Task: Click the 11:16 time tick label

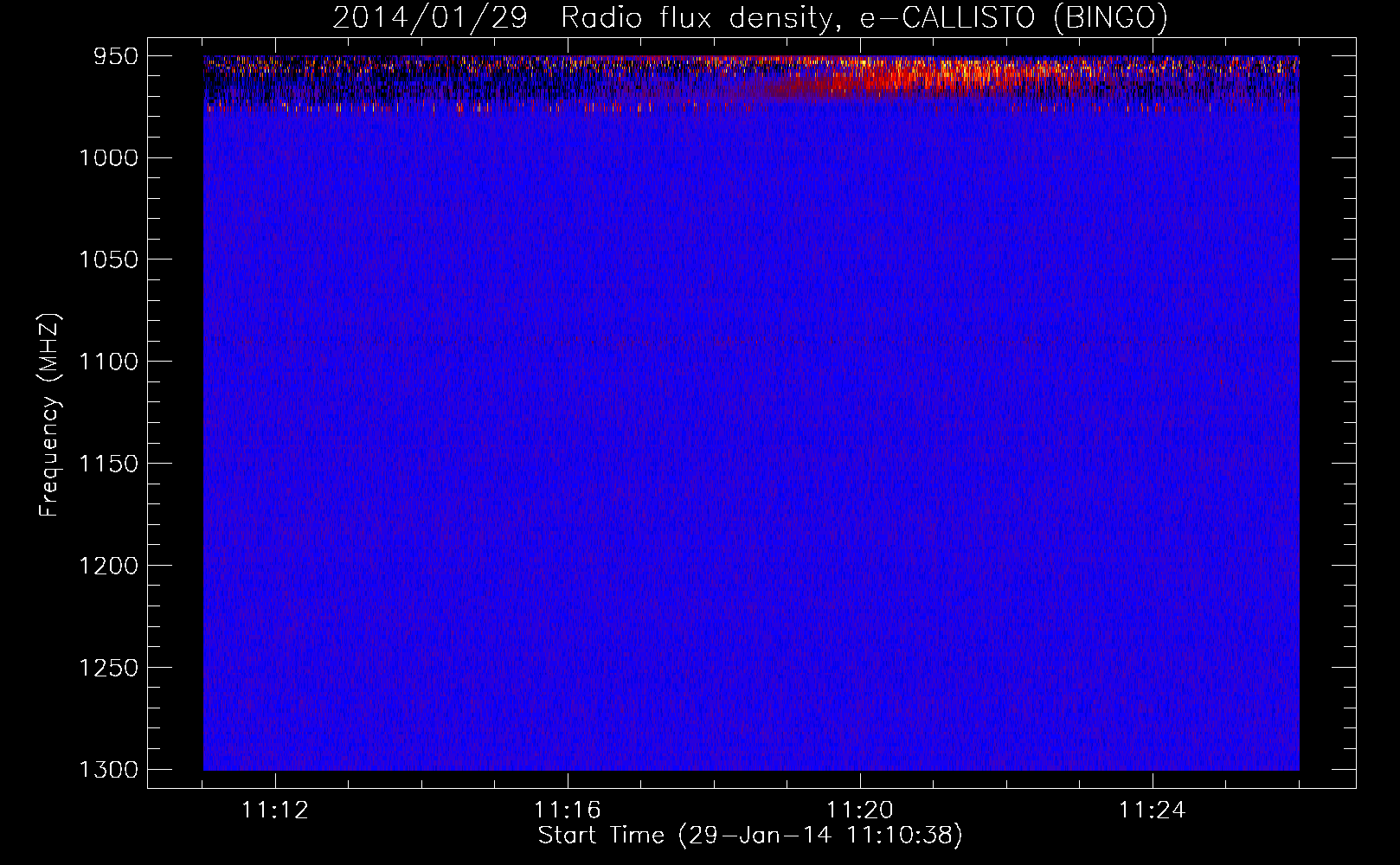Action: click(x=568, y=811)
